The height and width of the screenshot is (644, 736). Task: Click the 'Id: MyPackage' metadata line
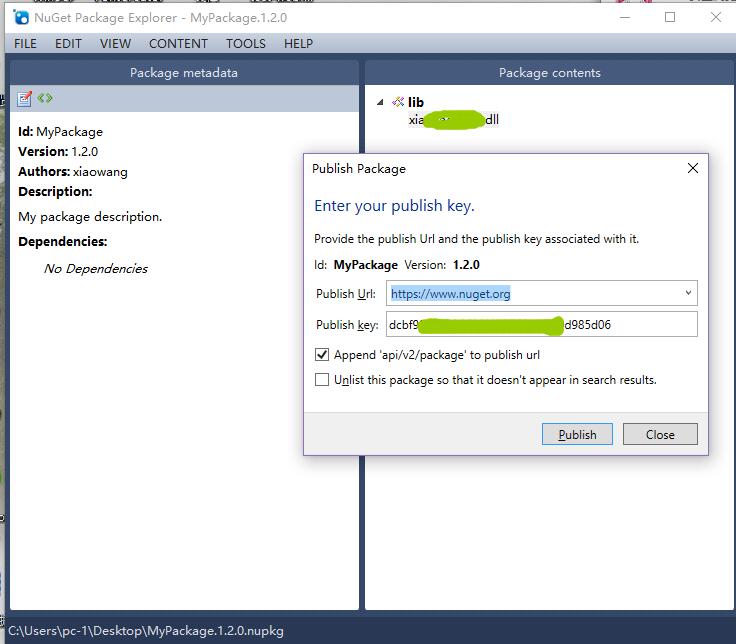pyautogui.click(x=60, y=132)
